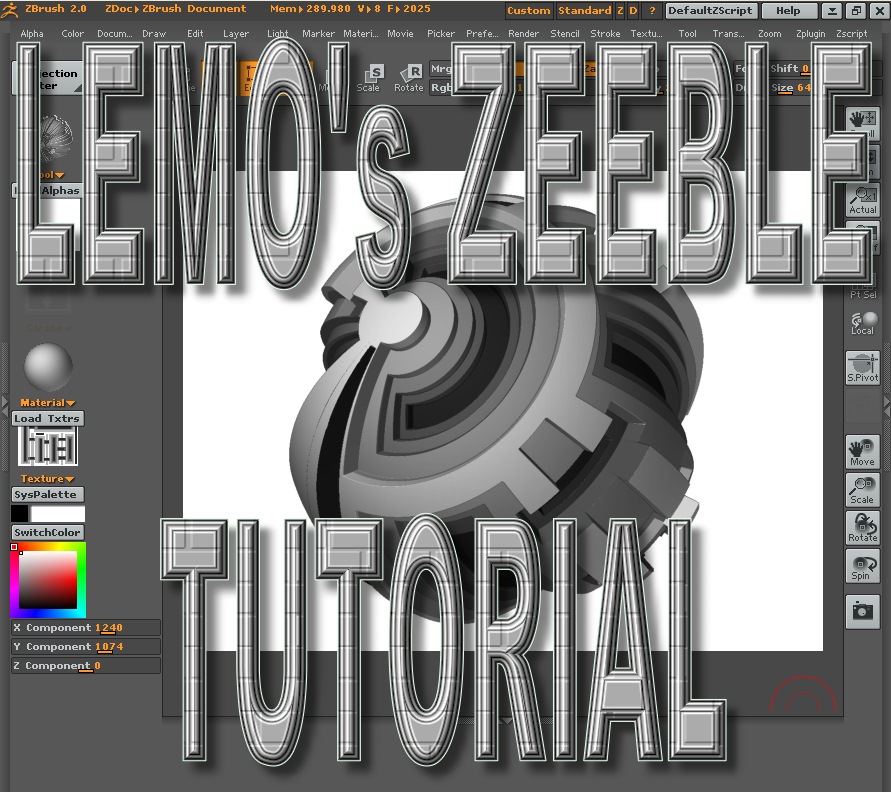Click the right tray divider arrows

(x=886, y=407)
